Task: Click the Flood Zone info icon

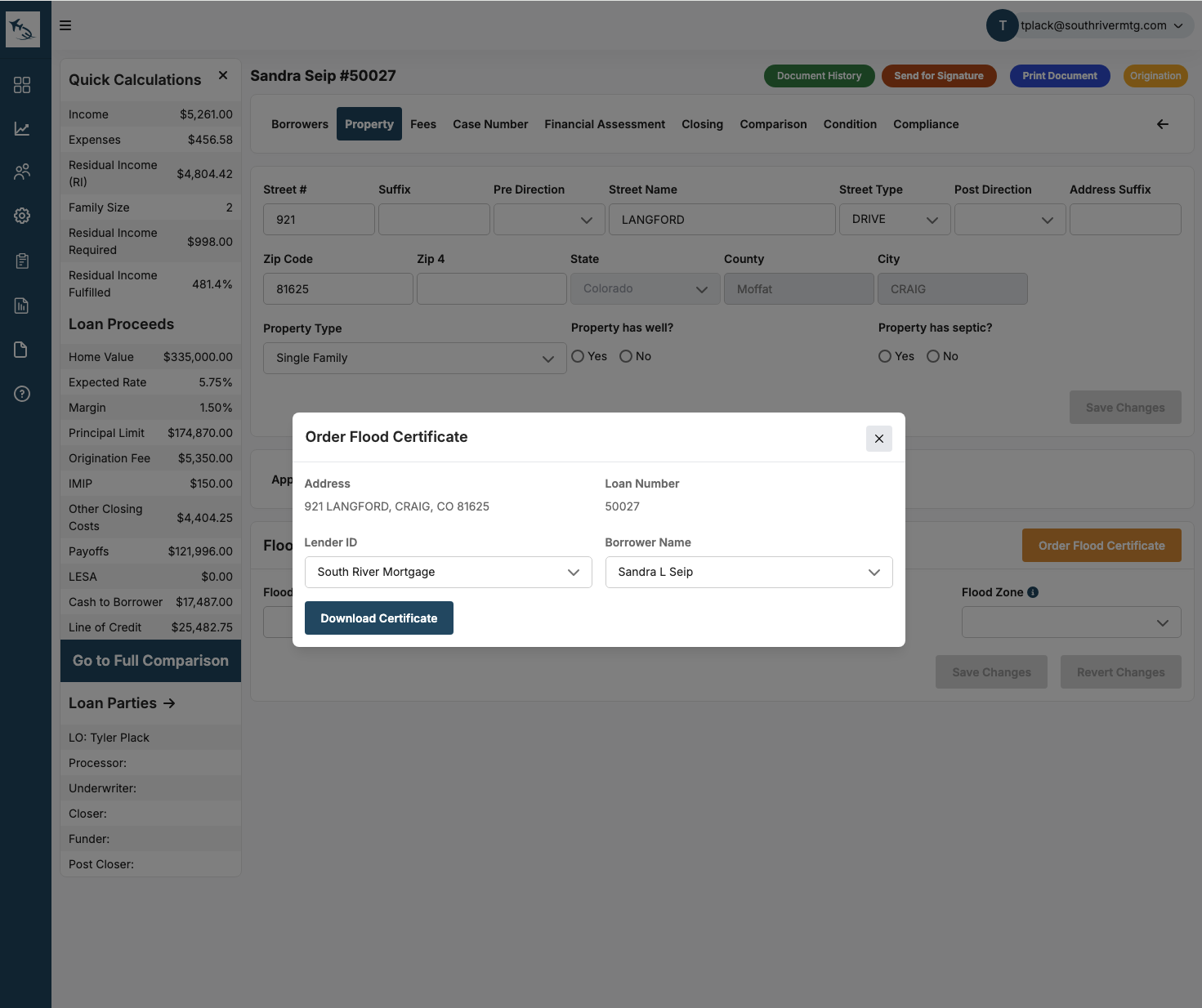Action: [x=1033, y=592]
